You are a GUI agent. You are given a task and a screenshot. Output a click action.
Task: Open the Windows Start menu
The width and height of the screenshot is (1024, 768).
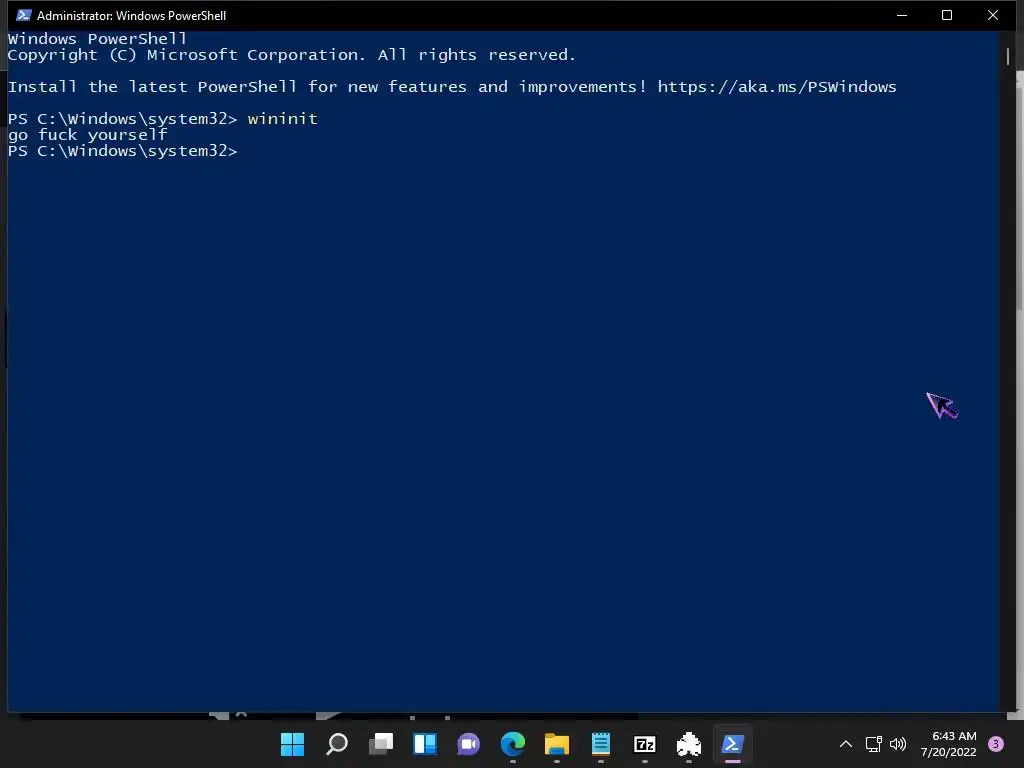pyautogui.click(x=293, y=744)
